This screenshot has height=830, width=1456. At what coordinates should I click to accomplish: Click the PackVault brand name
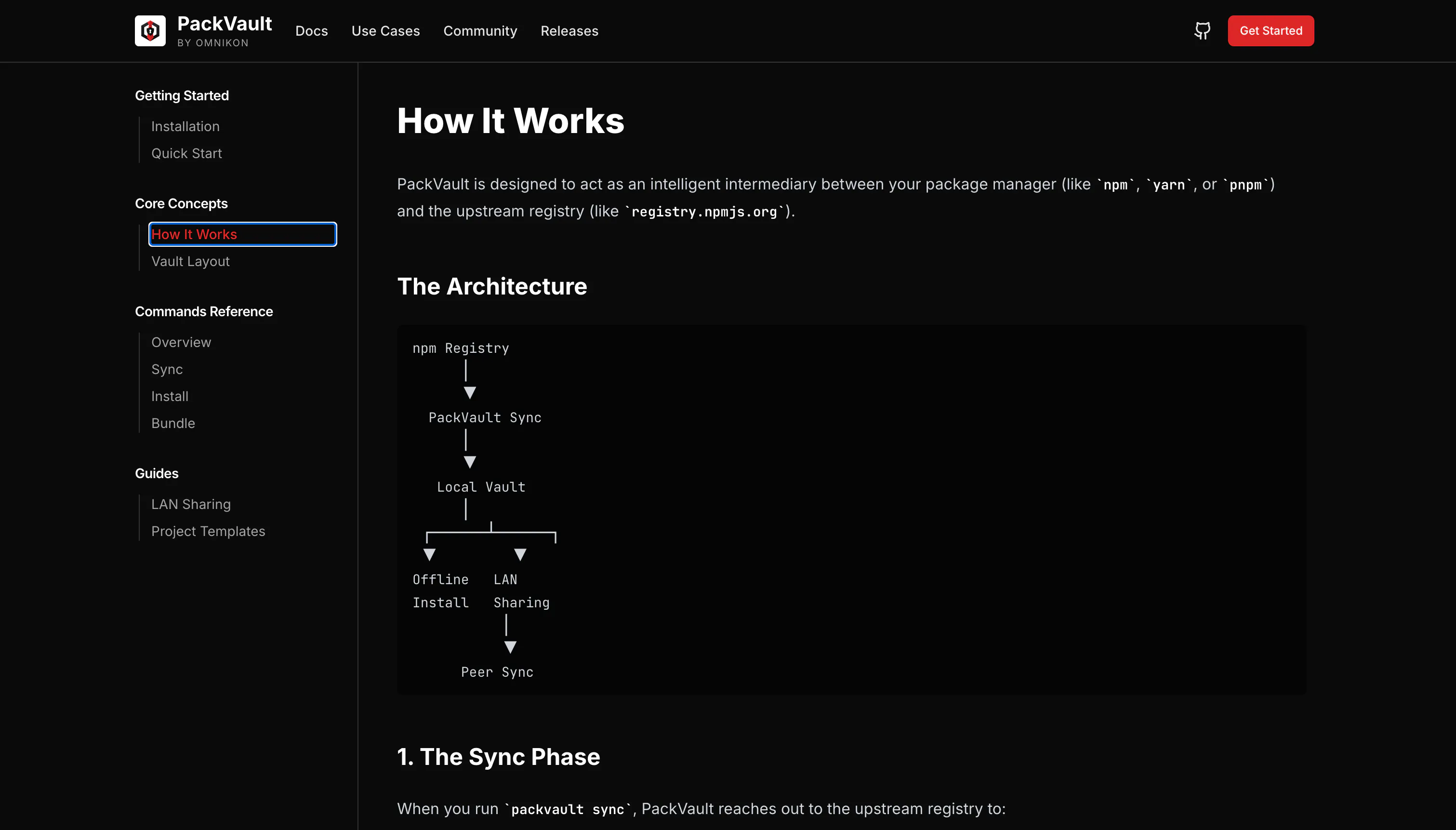[225, 24]
